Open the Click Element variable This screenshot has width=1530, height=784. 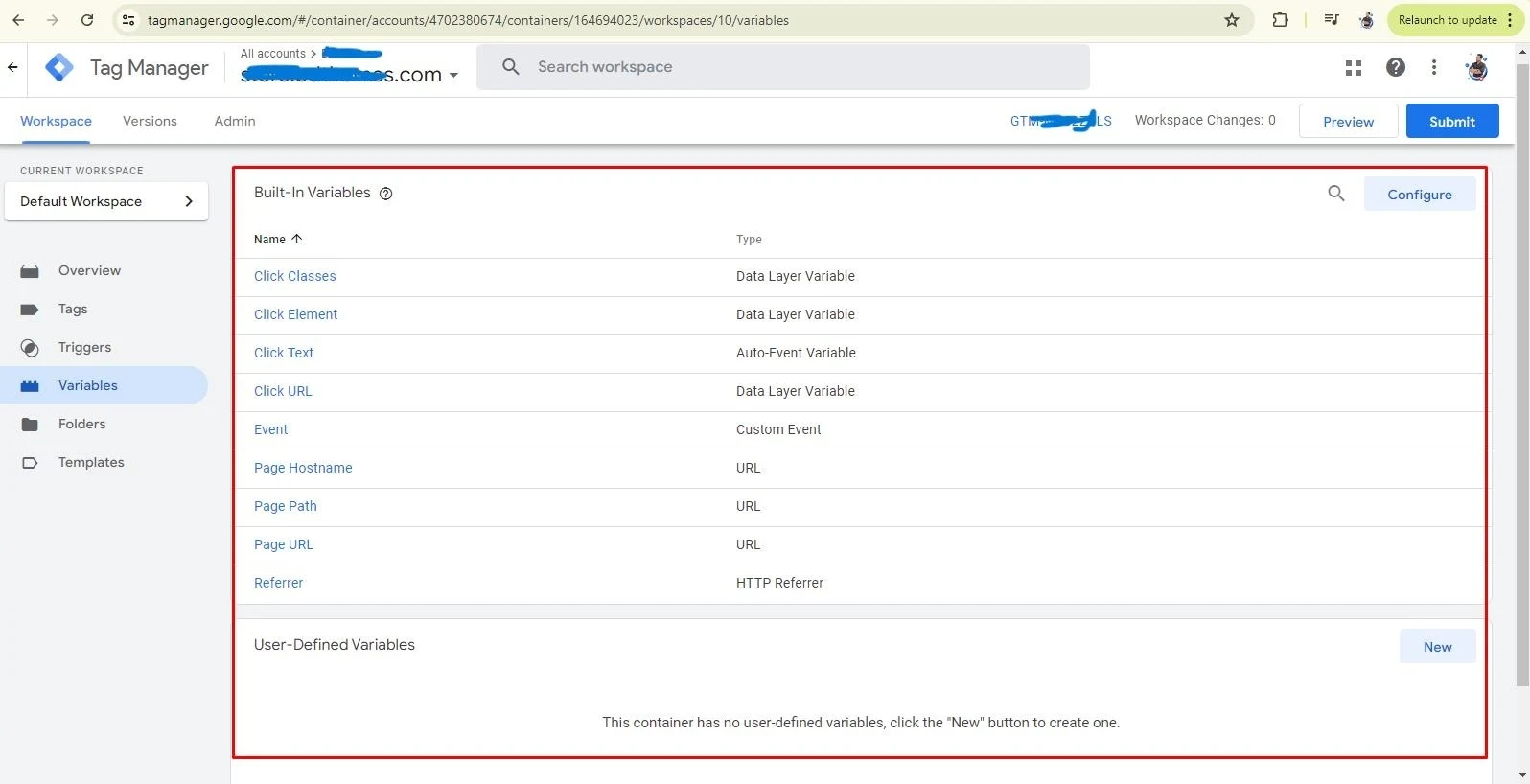[295, 314]
